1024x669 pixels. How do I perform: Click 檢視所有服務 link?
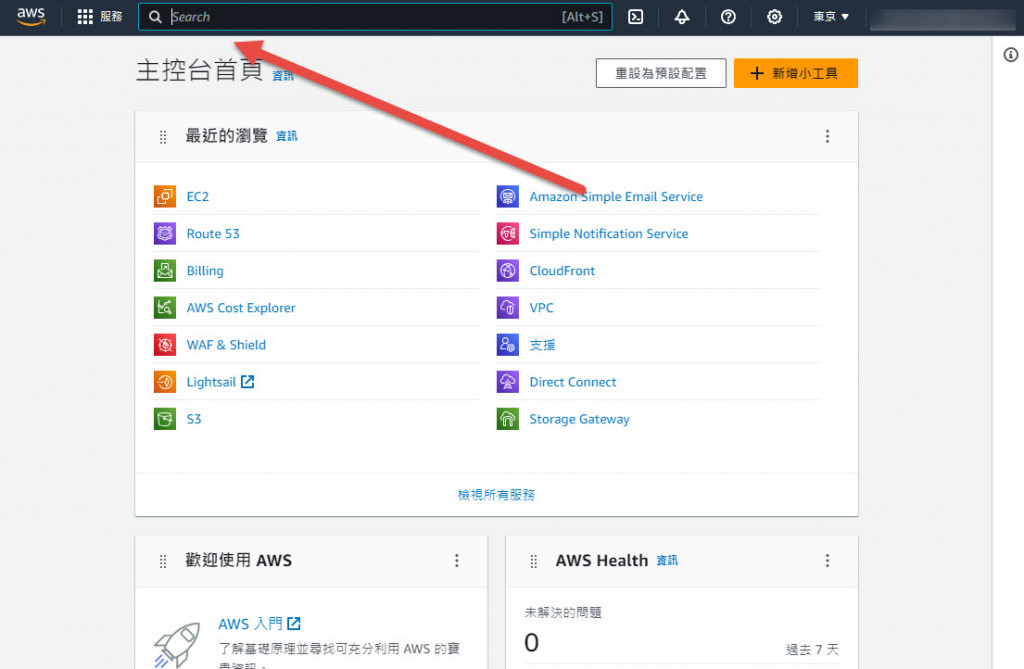click(496, 495)
